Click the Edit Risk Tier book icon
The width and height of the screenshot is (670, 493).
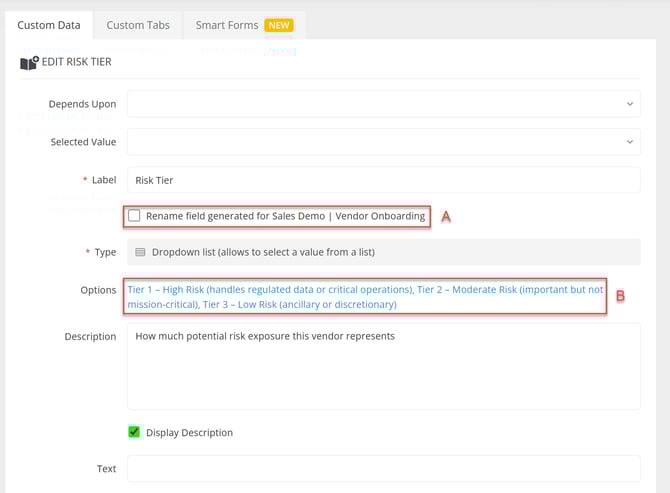(x=29, y=63)
